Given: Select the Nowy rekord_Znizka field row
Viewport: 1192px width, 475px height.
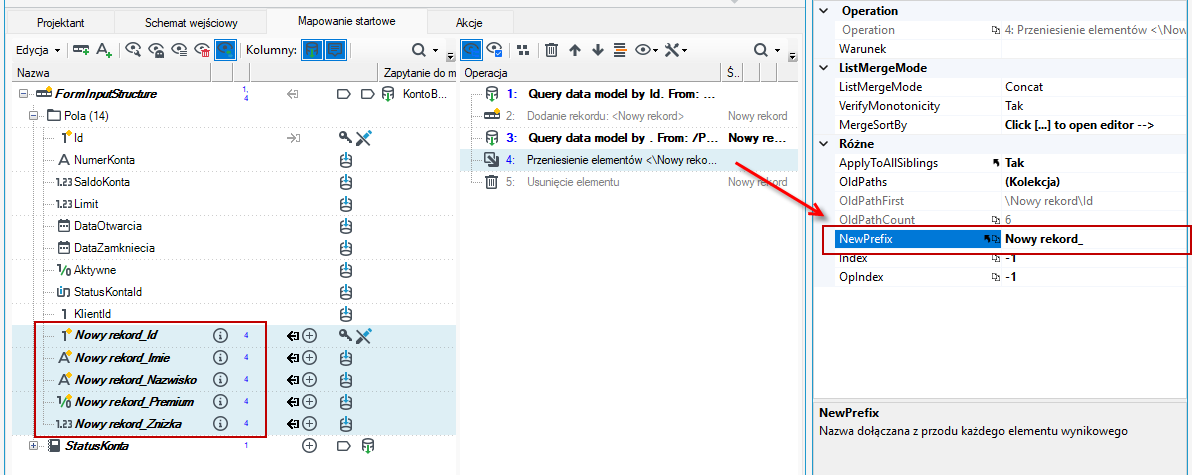Looking at the screenshot, I should [135, 423].
